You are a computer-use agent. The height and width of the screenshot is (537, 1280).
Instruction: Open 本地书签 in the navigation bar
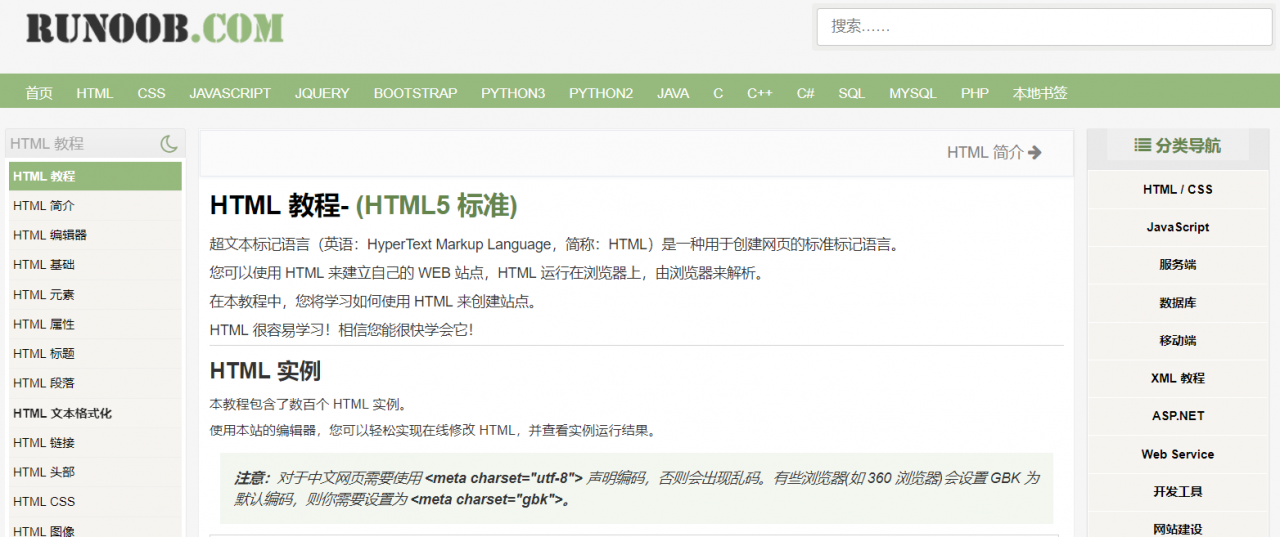coord(1040,93)
